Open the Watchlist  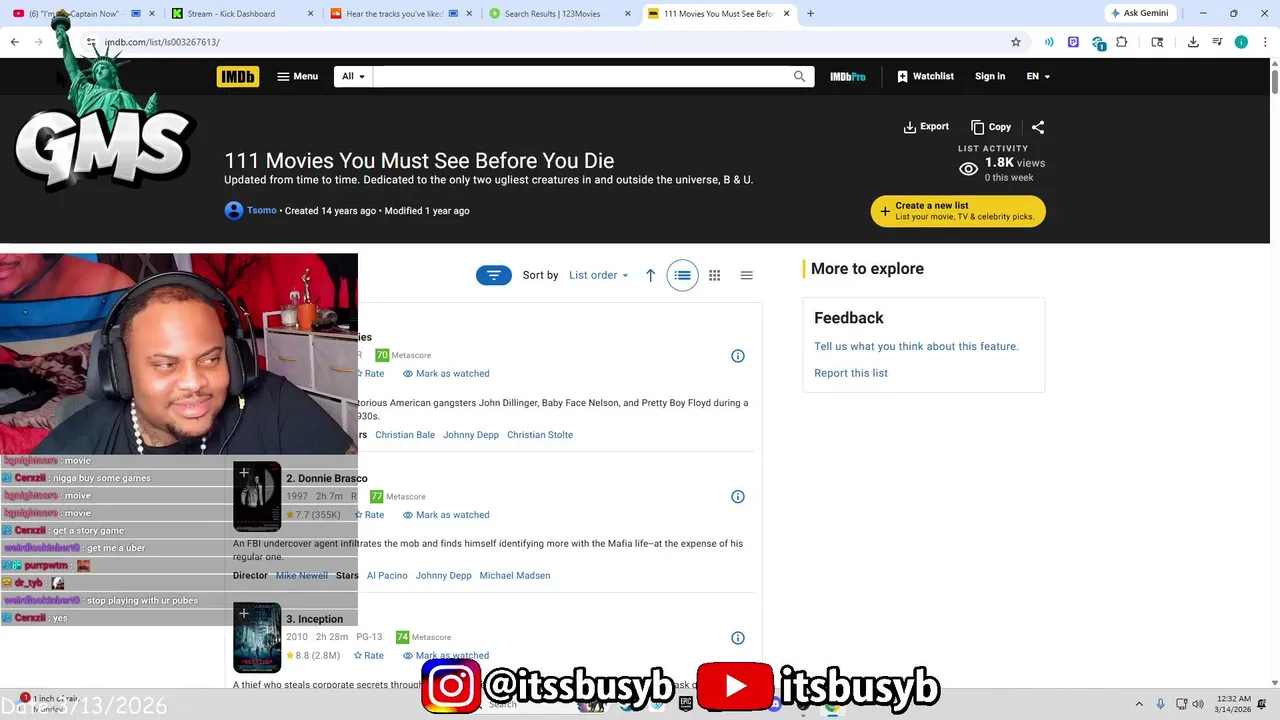(x=925, y=76)
